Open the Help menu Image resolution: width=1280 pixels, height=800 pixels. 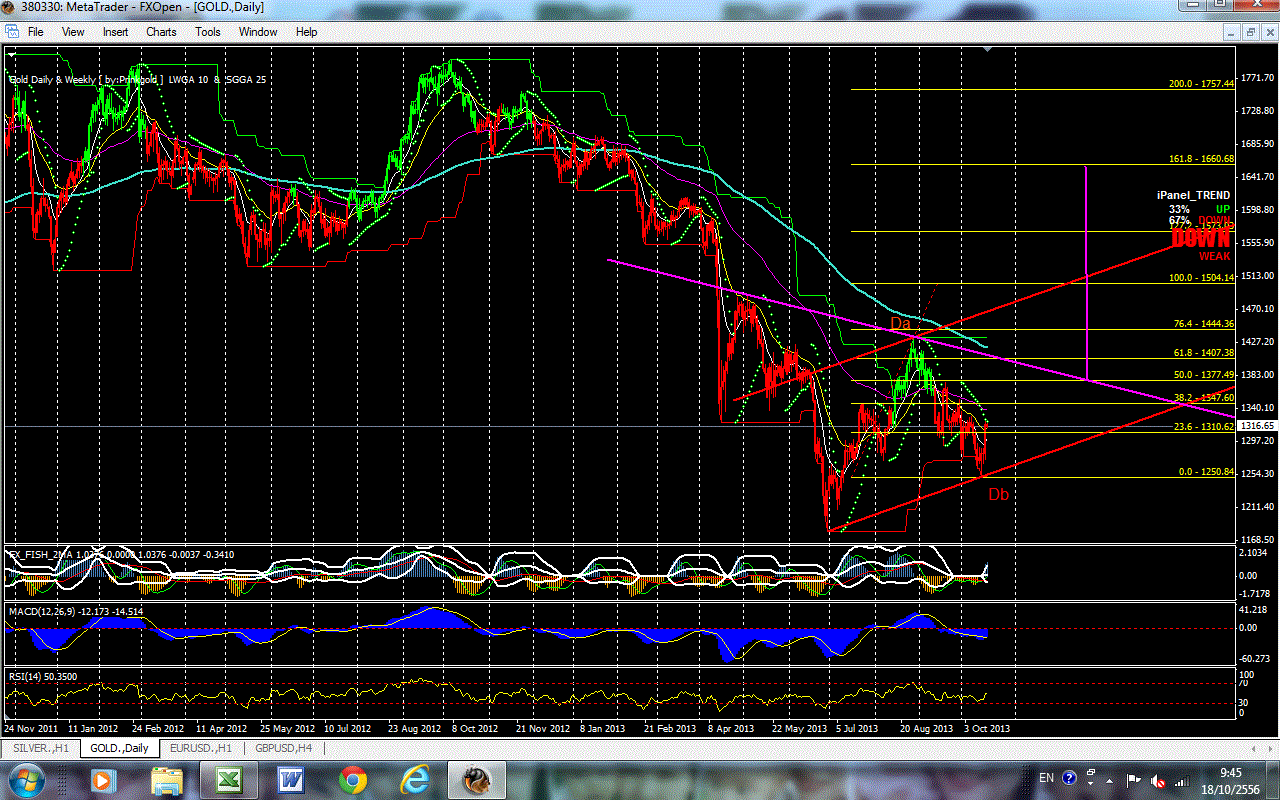point(306,32)
